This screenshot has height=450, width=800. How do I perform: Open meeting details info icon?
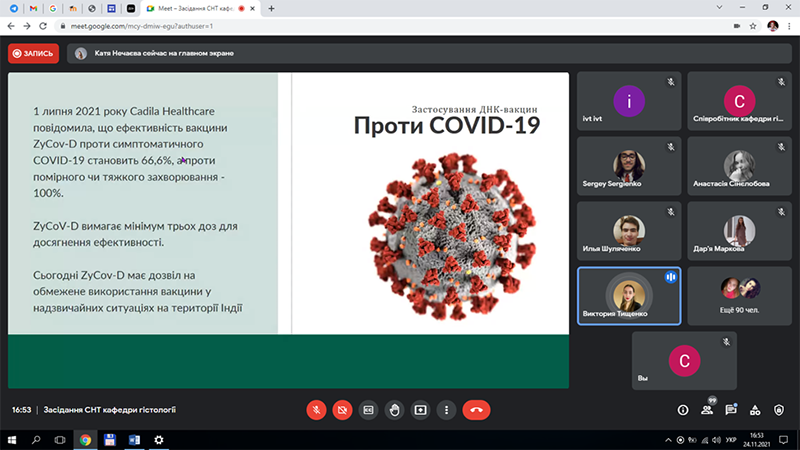coord(683,409)
